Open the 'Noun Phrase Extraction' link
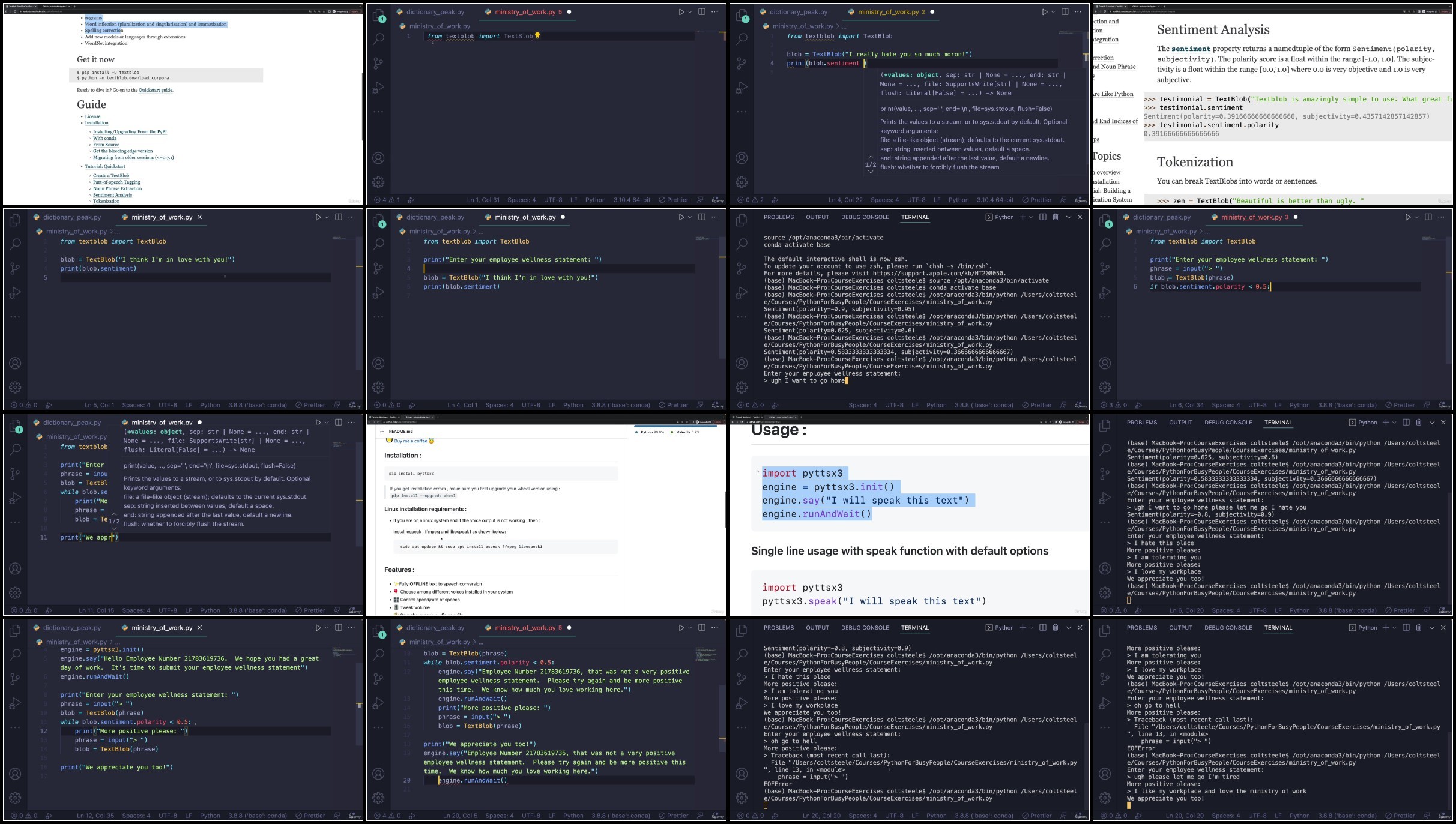The image size is (1456, 824). (x=117, y=188)
